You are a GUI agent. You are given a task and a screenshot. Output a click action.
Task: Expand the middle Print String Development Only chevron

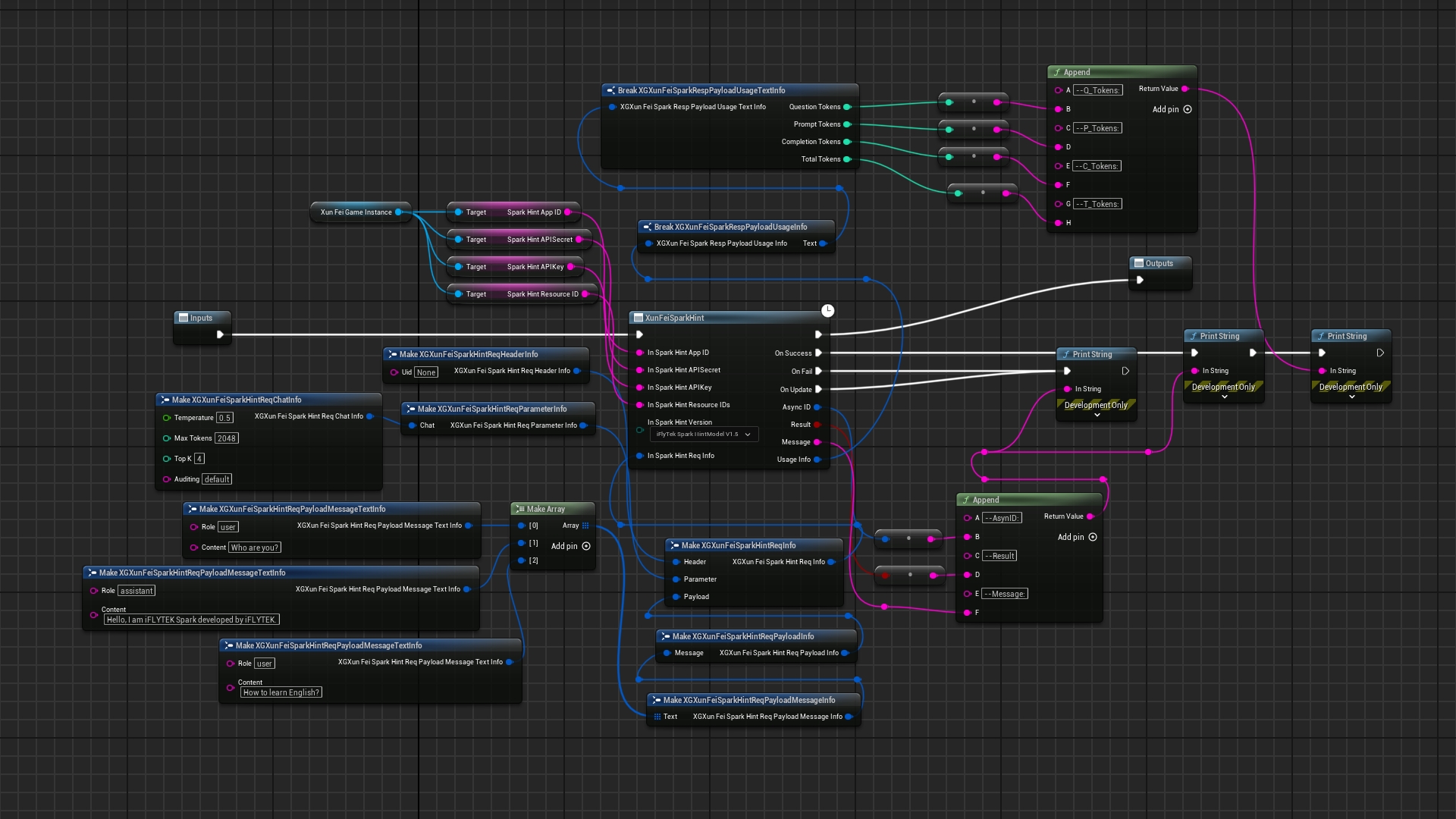(1224, 397)
